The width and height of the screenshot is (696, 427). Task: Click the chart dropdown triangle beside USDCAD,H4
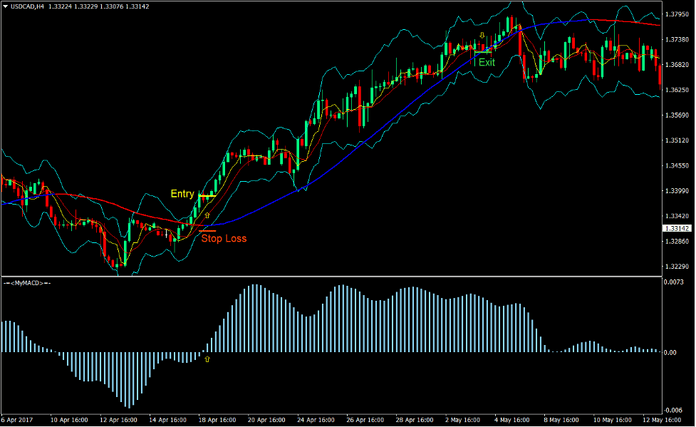5,7
